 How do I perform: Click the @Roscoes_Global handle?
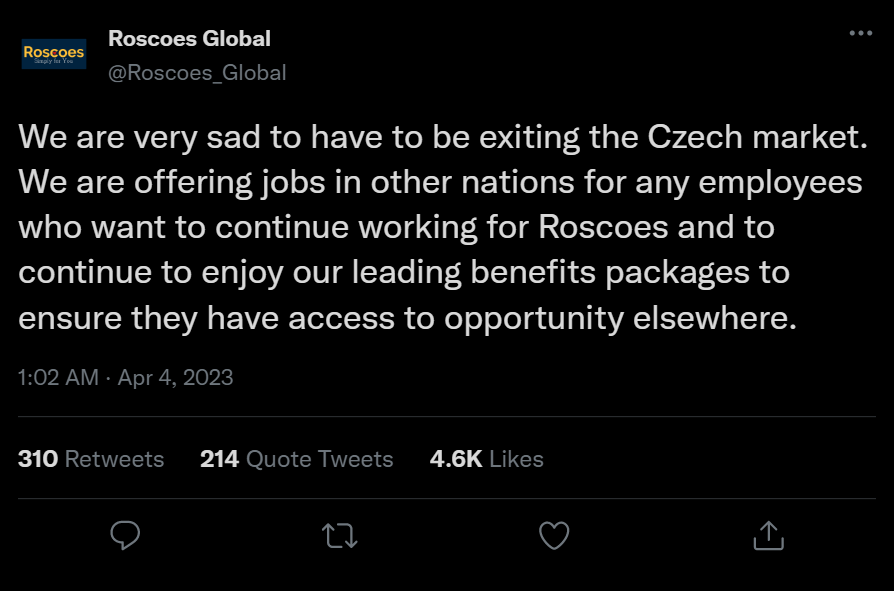click(x=196, y=72)
